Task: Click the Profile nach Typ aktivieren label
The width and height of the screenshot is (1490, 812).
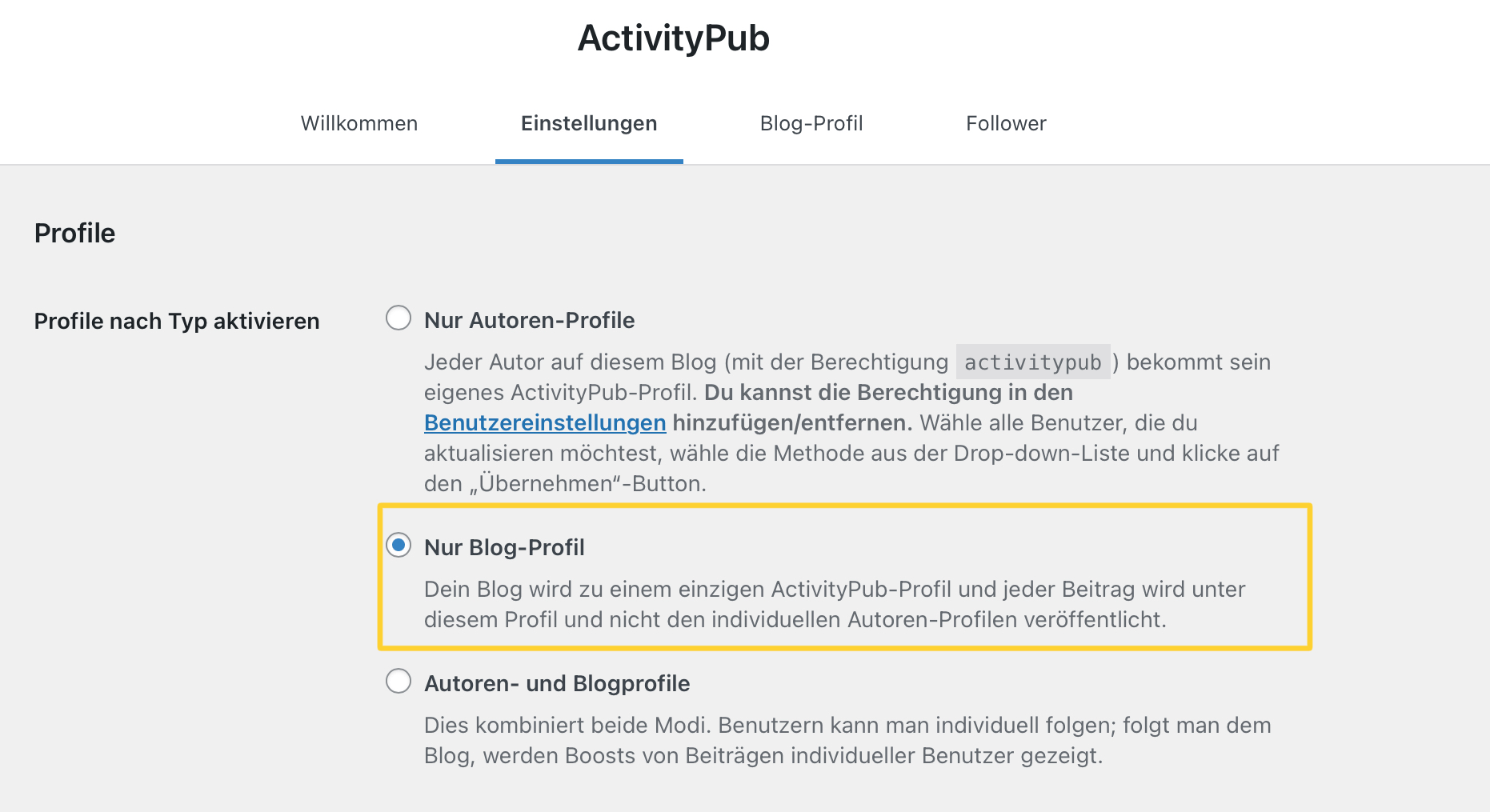Action: click(x=177, y=321)
